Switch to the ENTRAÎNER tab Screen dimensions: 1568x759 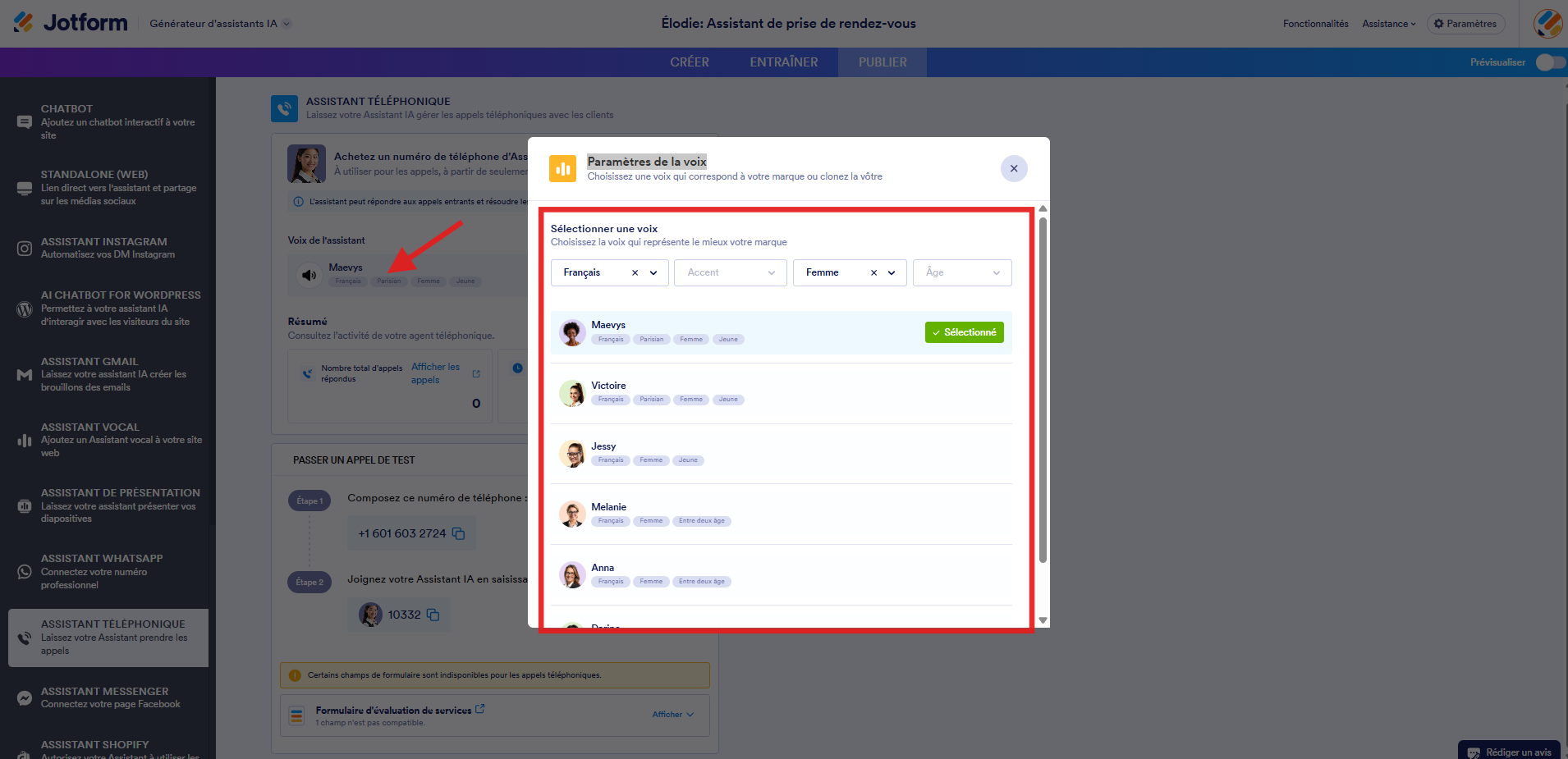784,62
